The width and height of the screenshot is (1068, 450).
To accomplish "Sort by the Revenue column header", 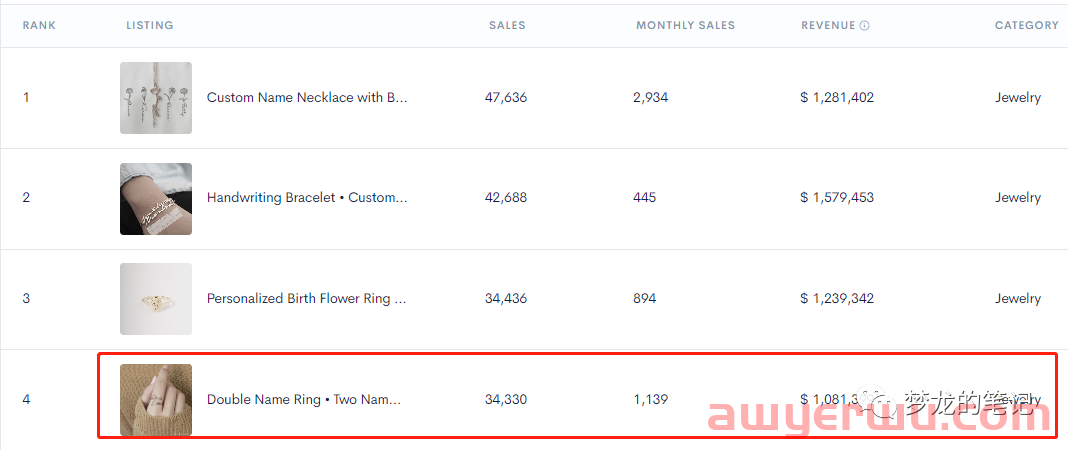I will [x=828, y=25].
